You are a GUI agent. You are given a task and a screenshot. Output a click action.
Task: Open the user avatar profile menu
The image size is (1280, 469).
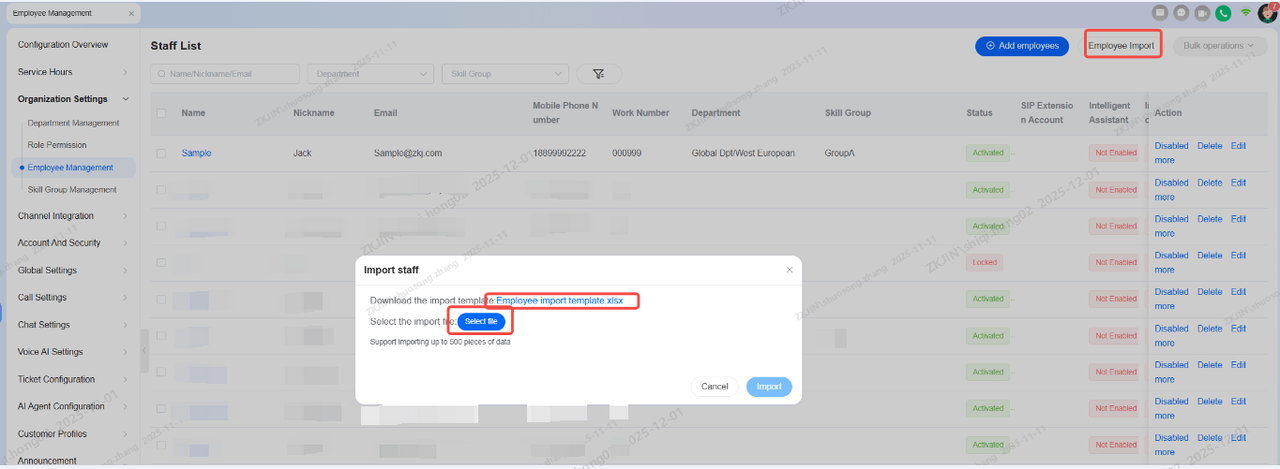[1268, 13]
